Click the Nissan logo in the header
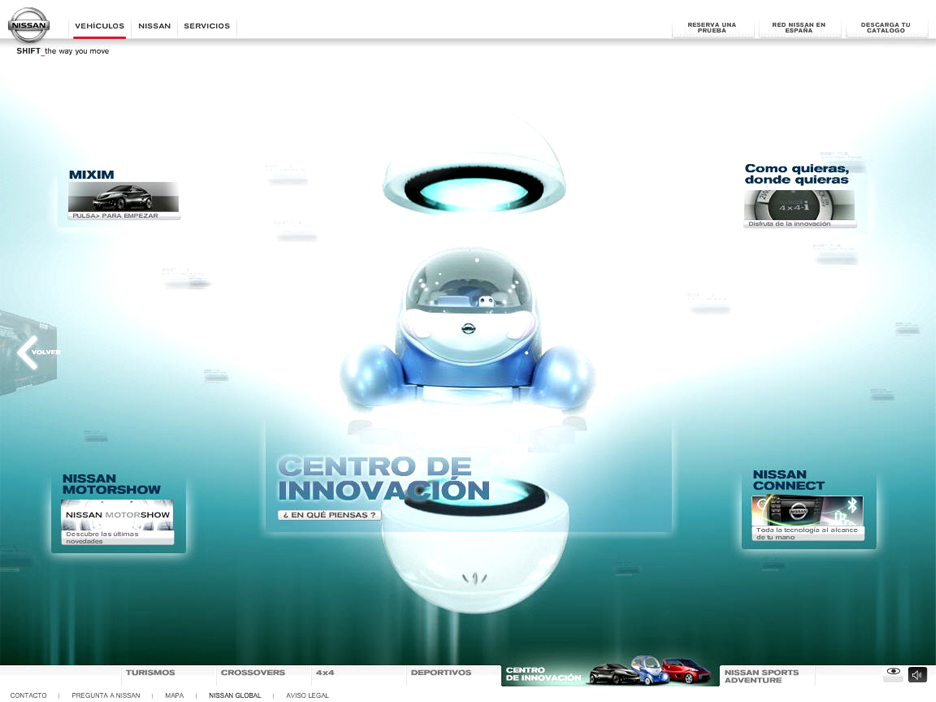Image resolution: width=936 pixels, height=702 pixels. 28,25
